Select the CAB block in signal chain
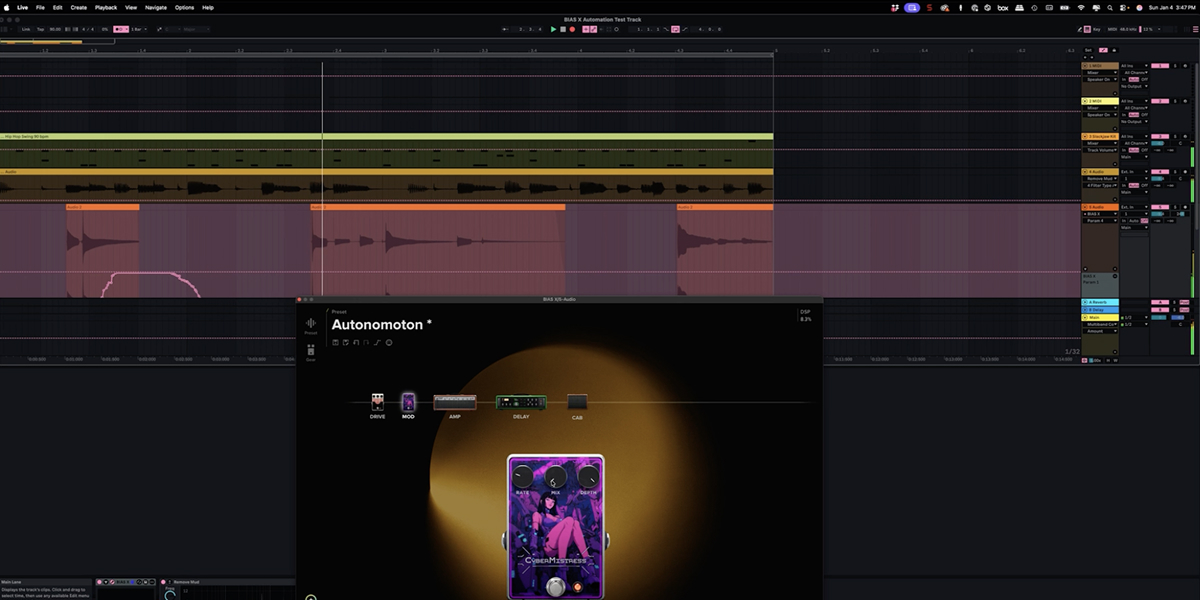 (577, 402)
